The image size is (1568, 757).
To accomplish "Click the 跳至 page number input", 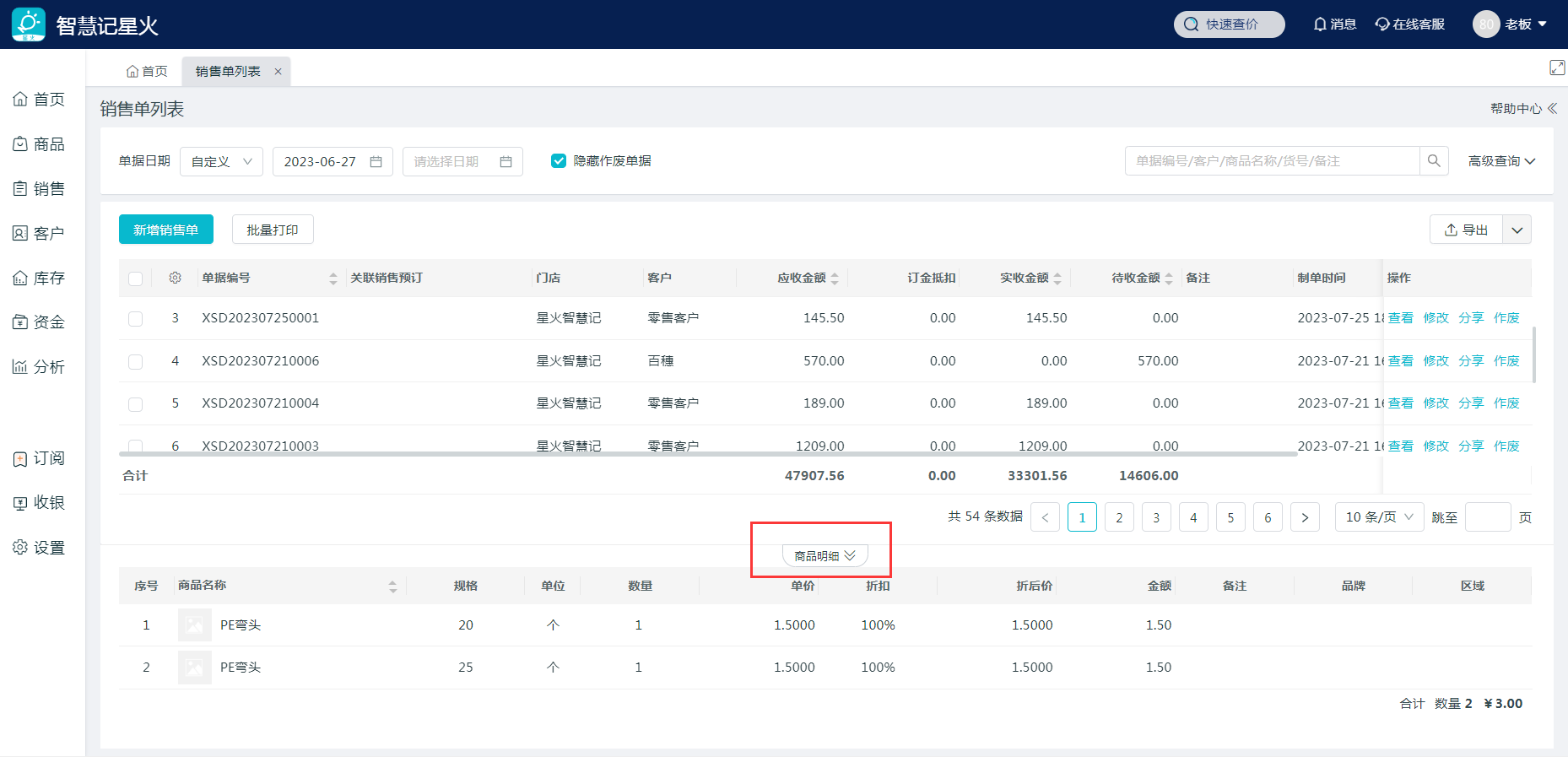I will pos(1488,516).
